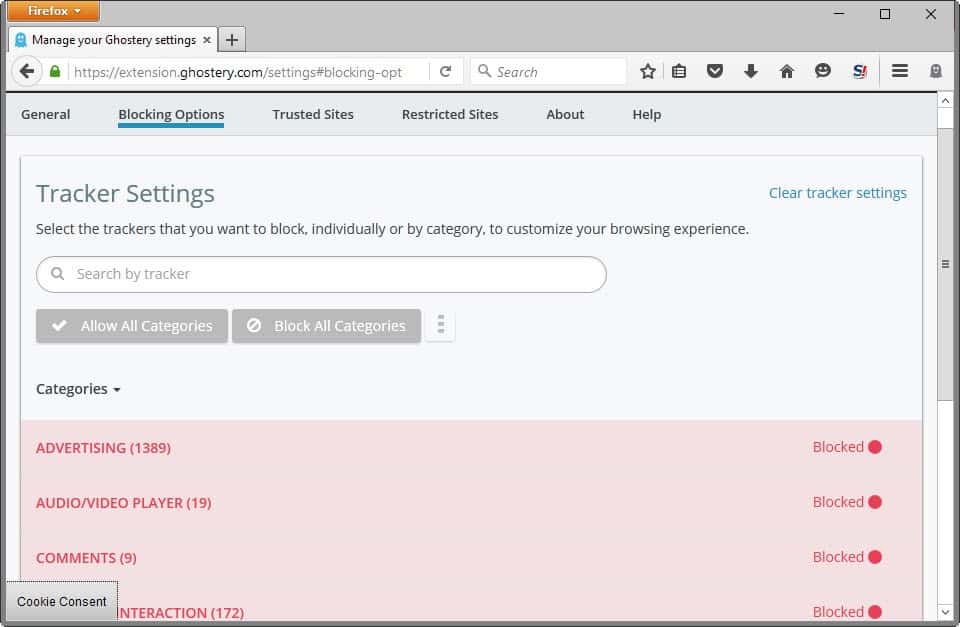Open the downloads arrow icon
Viewport: 960px width, 627px height.
click(751, 72)
